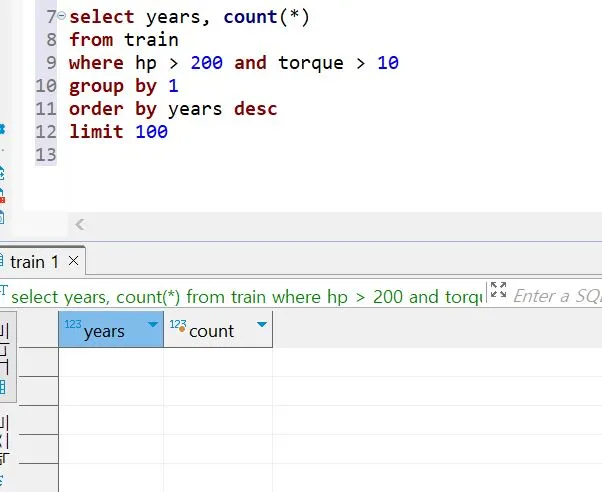Click the executed query text in the result bar
Screen dimensions: 602x492
pyautogui.click(x=246, y=297)
